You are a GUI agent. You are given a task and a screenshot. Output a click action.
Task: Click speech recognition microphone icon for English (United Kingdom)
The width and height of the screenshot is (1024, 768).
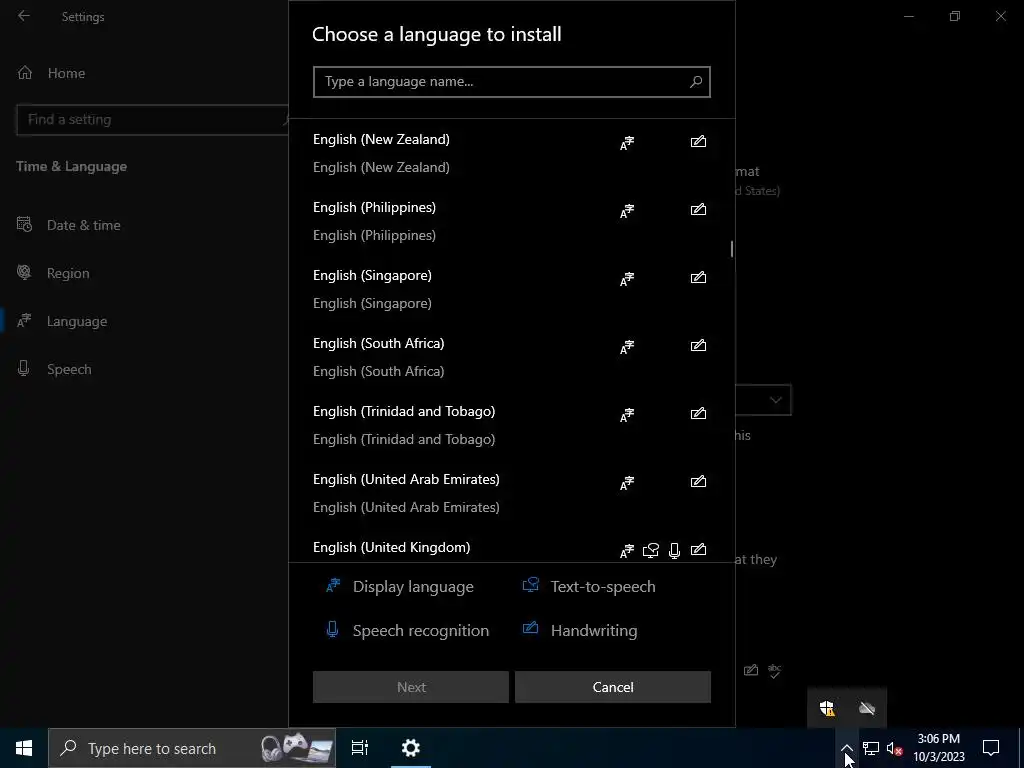pos(675,551)
